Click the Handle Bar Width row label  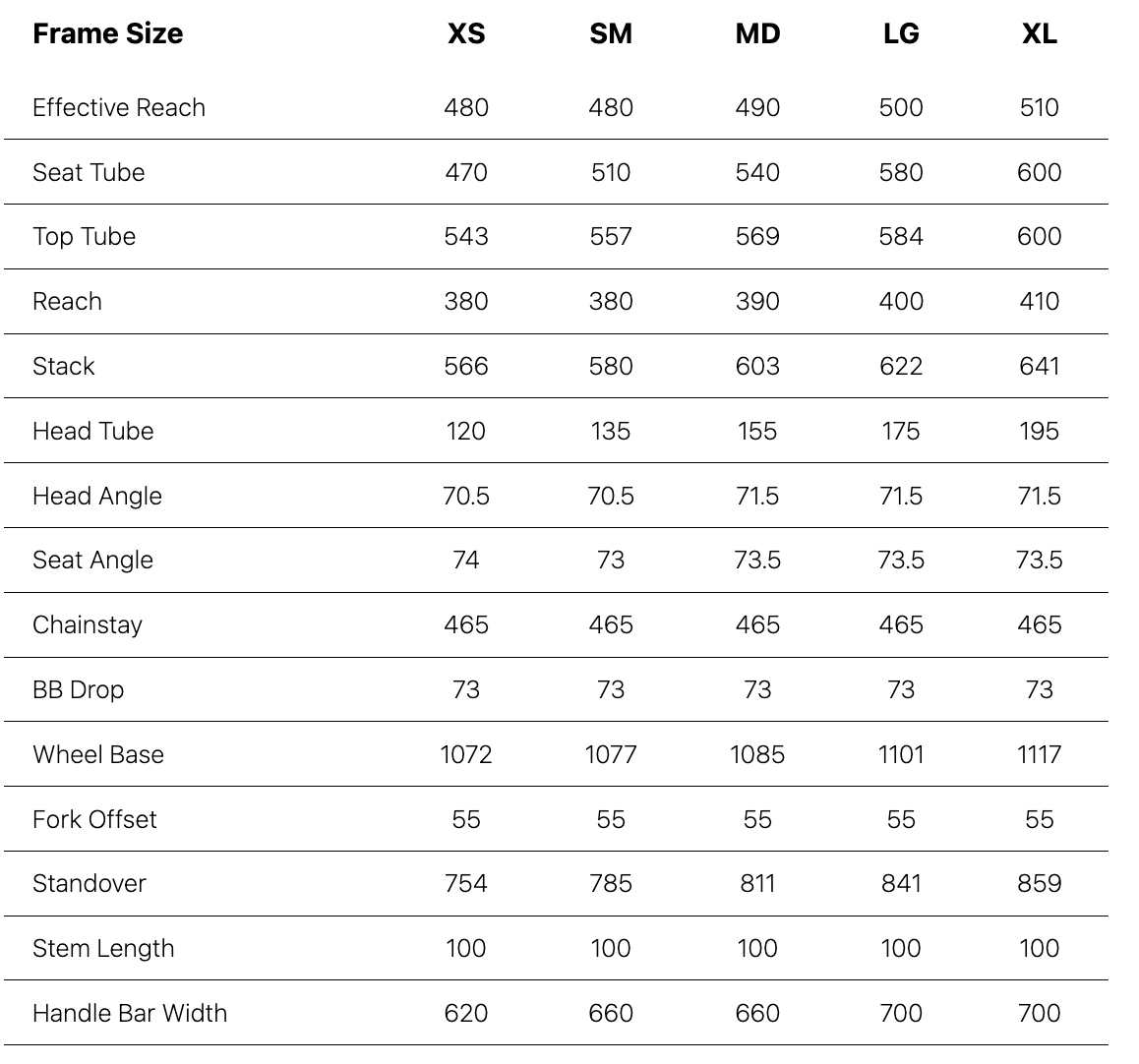pos(130,1013)
